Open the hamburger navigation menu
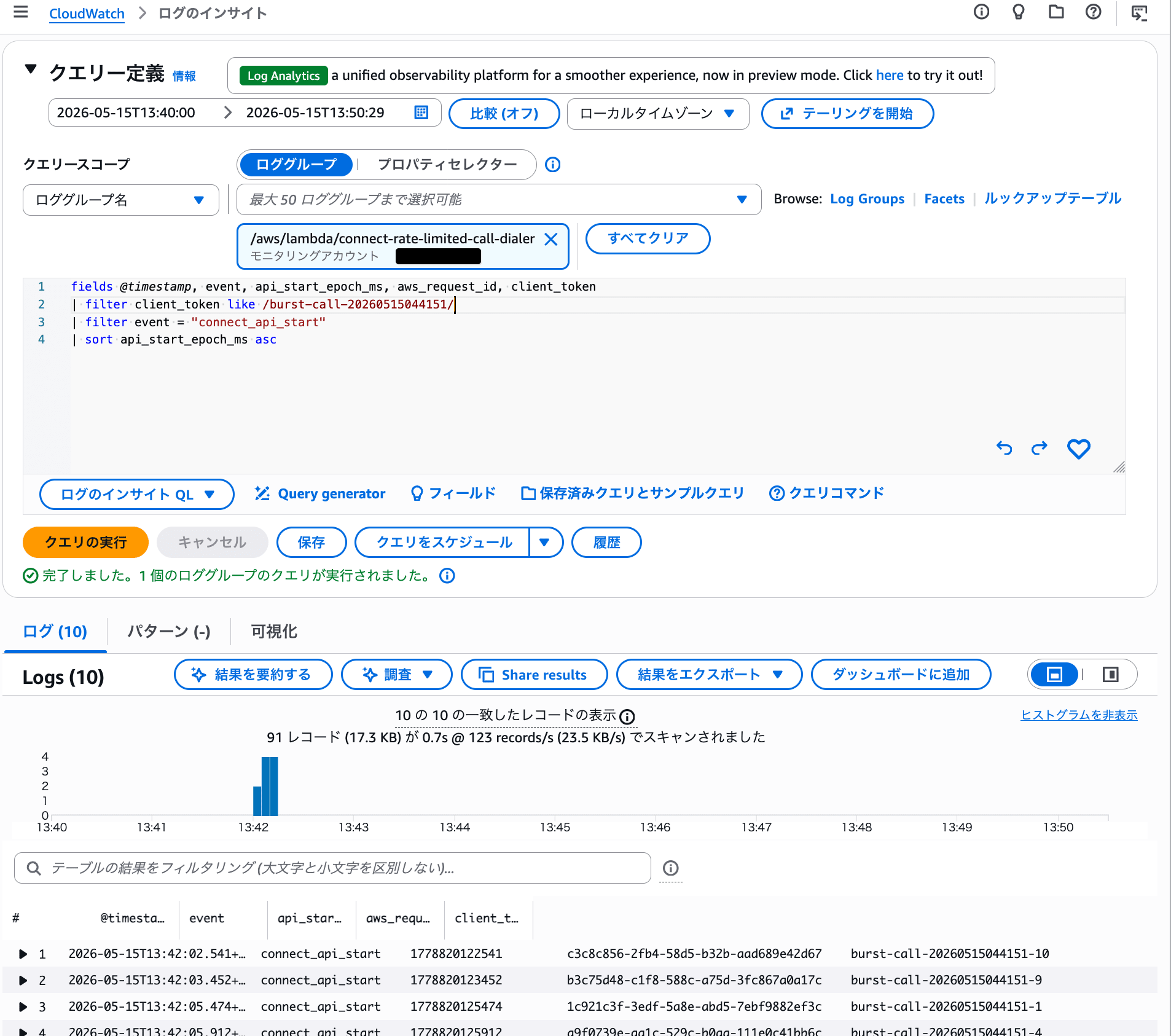Image resolution: width=1171 pixels, height=1036 pixels. point(20,12)
